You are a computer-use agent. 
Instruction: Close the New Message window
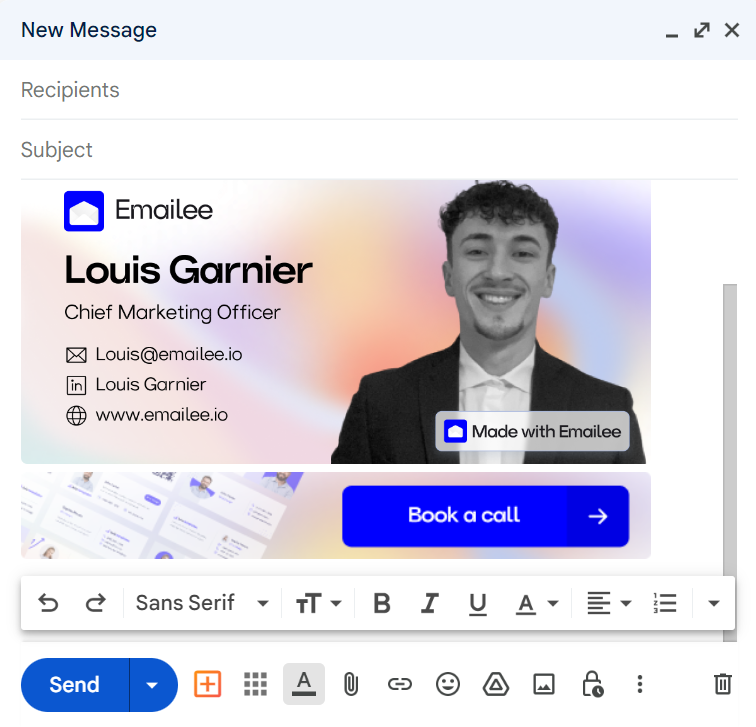point(732,30)
